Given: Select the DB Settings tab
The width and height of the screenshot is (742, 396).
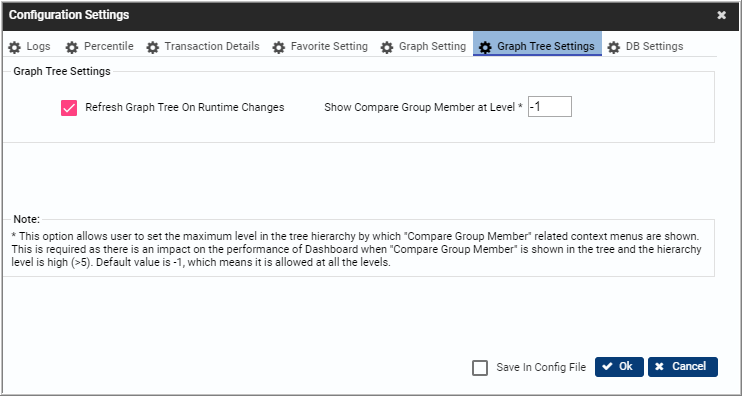Looking at the screenshot, I should (645, 47).
